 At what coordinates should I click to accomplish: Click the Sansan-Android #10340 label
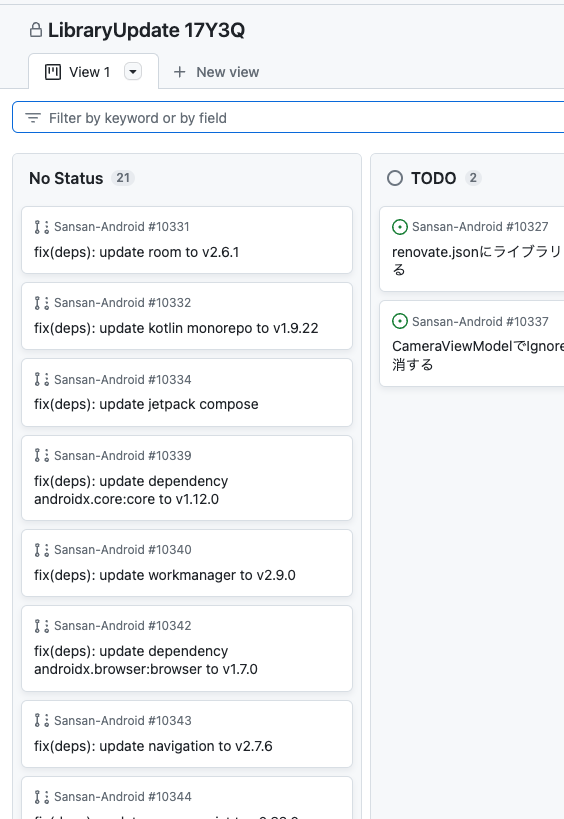pyautogui.click(x=123, y=550)
